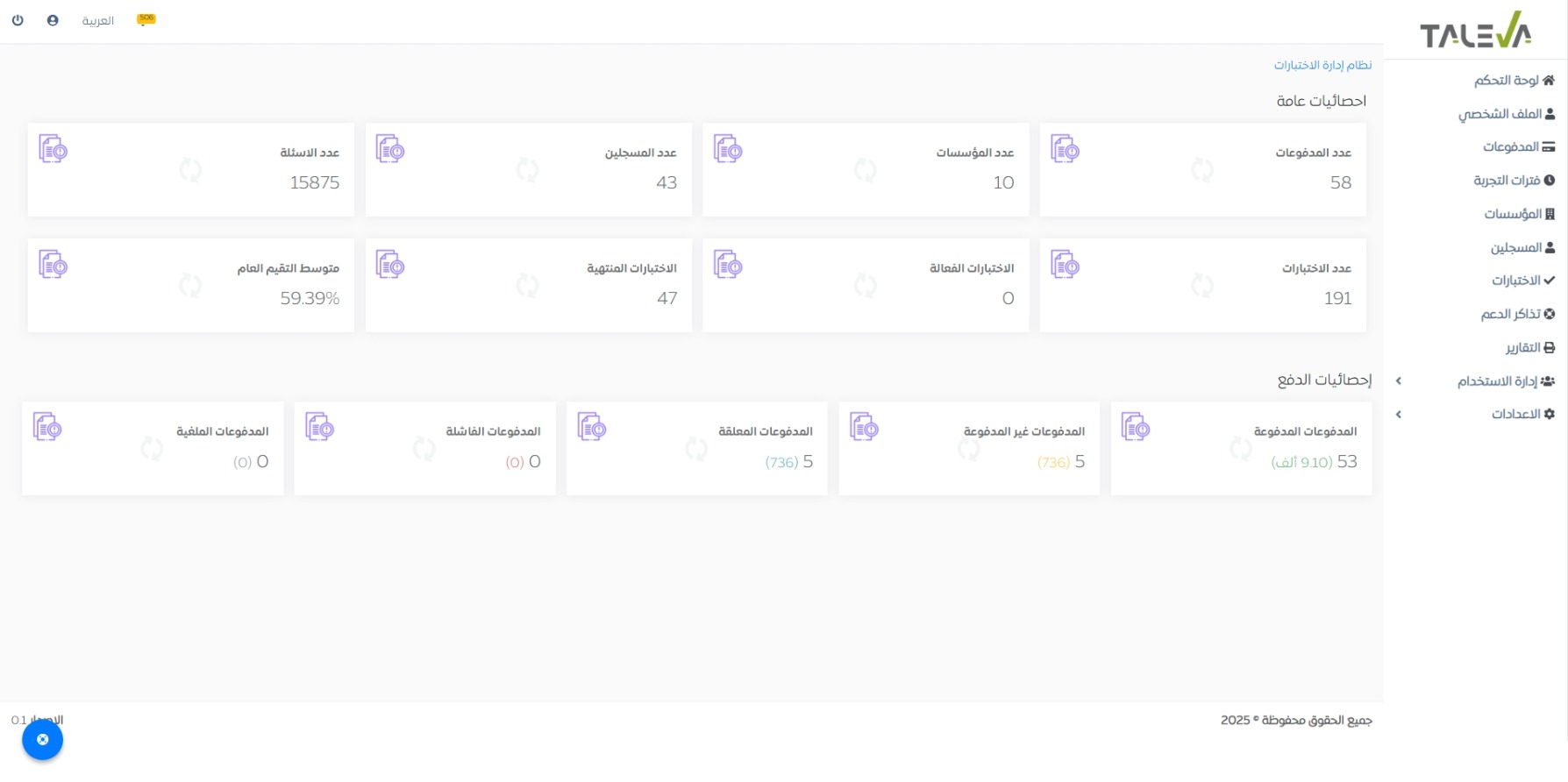Click the value 191 under عدد الاختبارات
The image size is (1568, 782).
coord(1338,299)
